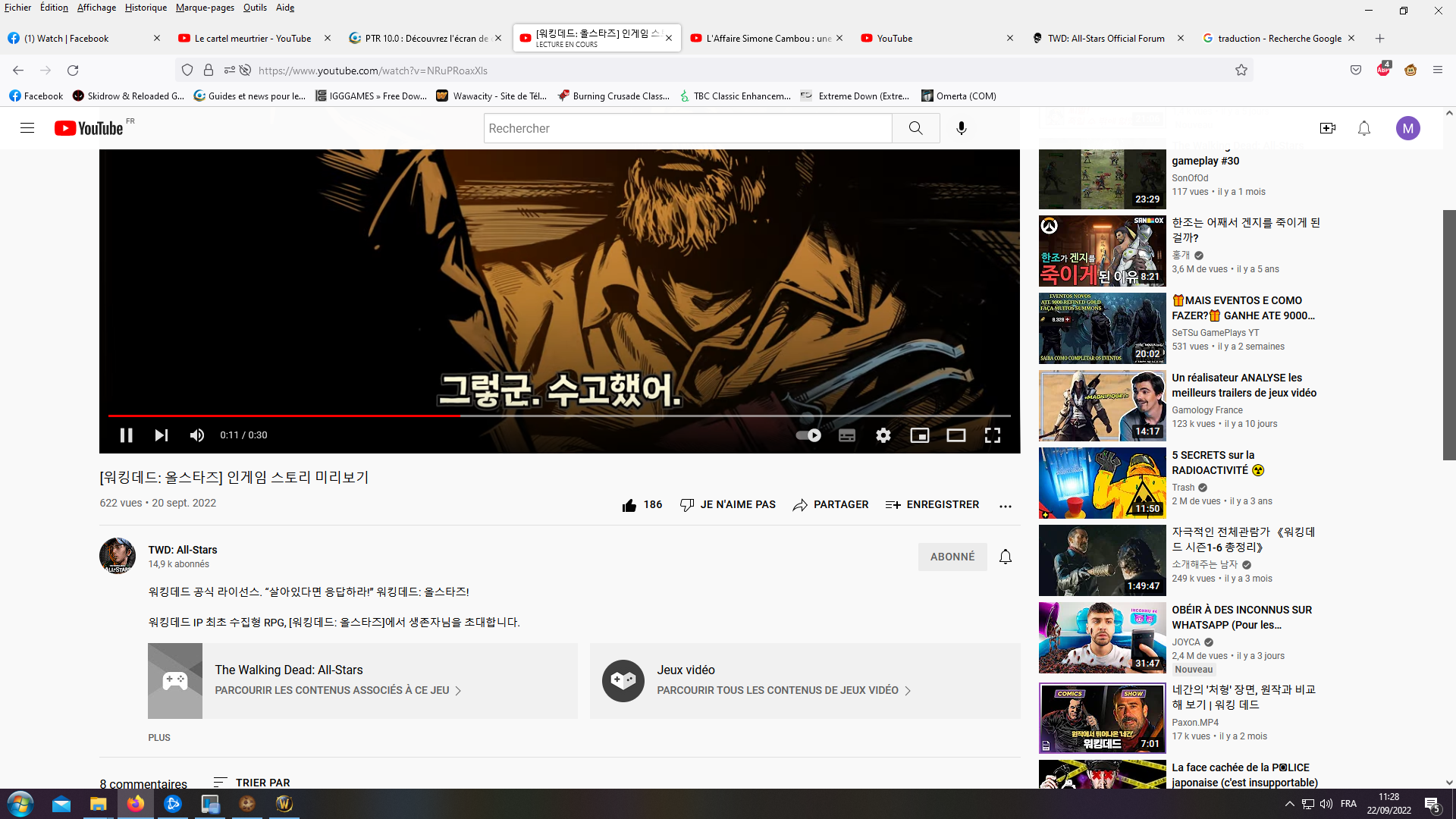Toggle channel notification bell for TWD: All-Stars
Viewport: 1456px width, 819px height.
click(x=1006, y=557)
